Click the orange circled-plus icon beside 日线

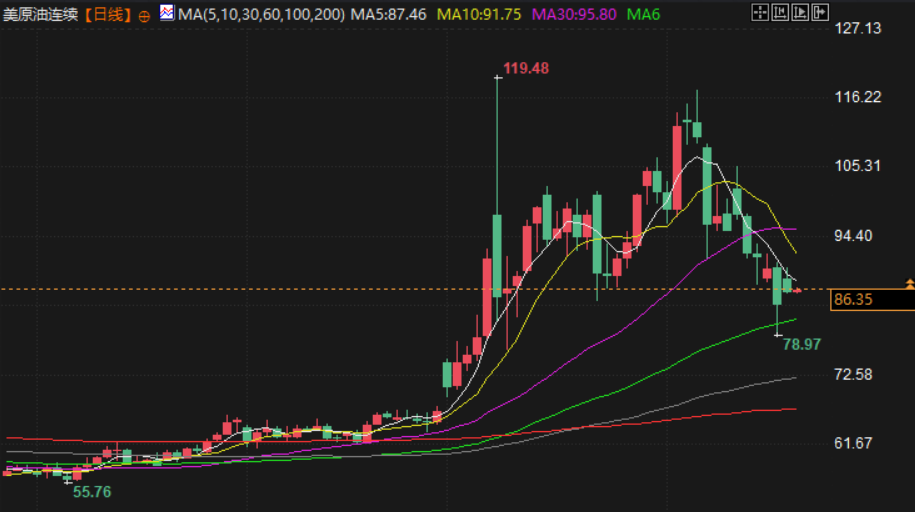pos(144,16)
